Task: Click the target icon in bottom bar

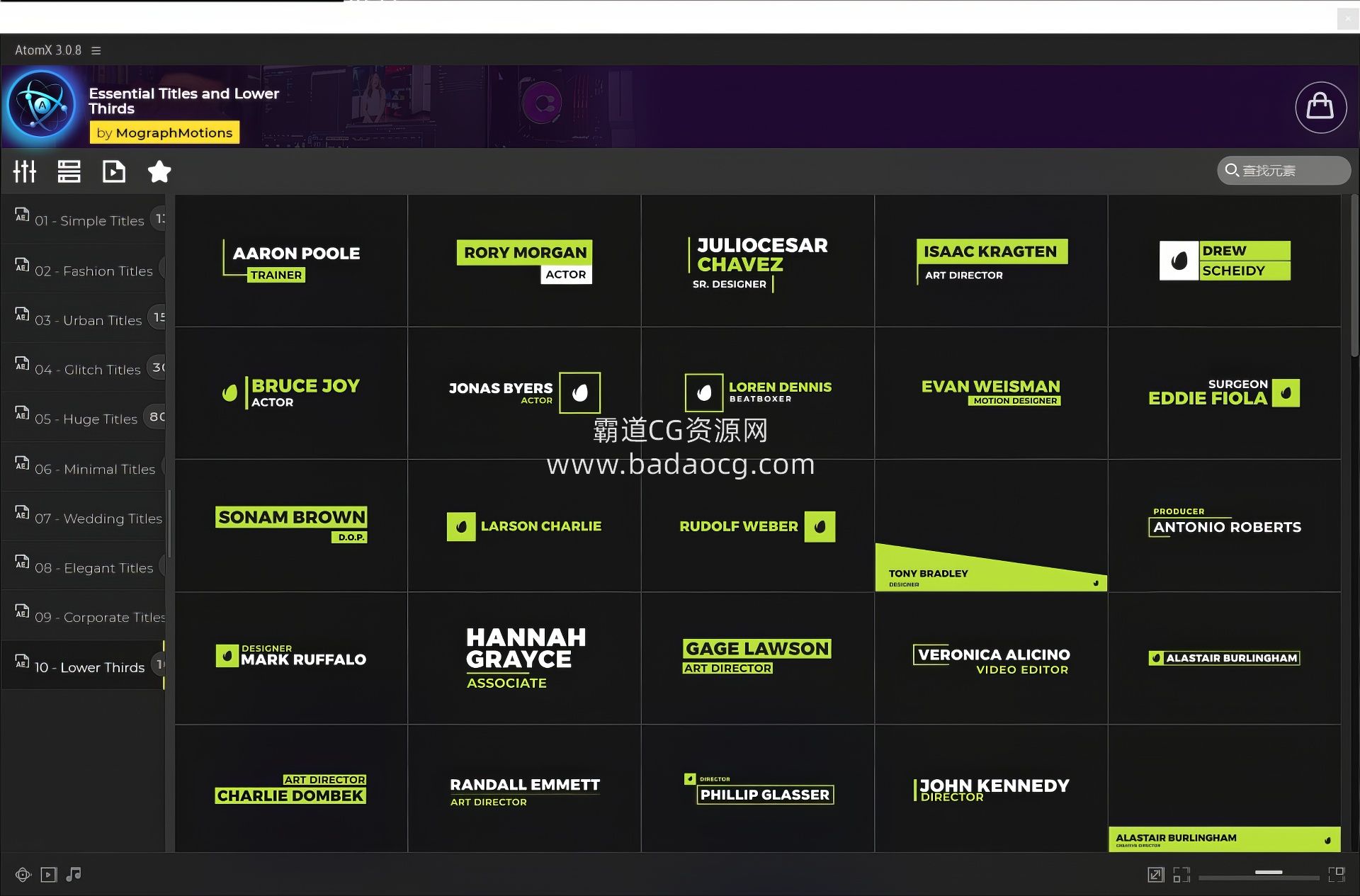Action: coord(23,875)
